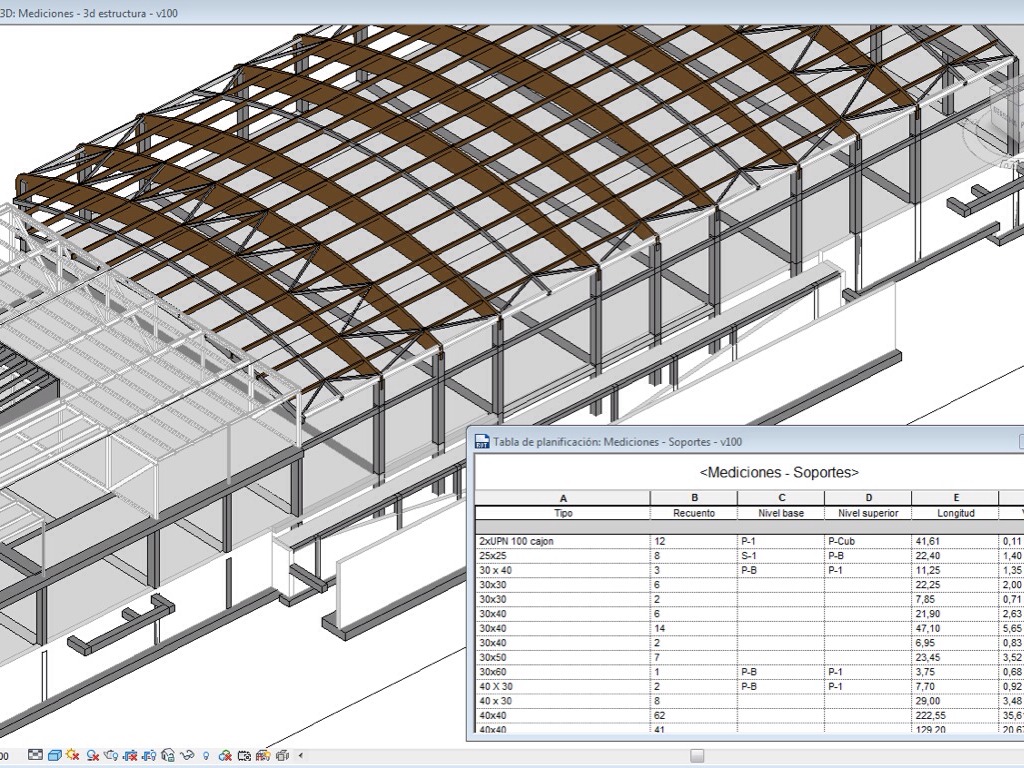Click the Lock 3D View icon

click(x=168, y=755)
